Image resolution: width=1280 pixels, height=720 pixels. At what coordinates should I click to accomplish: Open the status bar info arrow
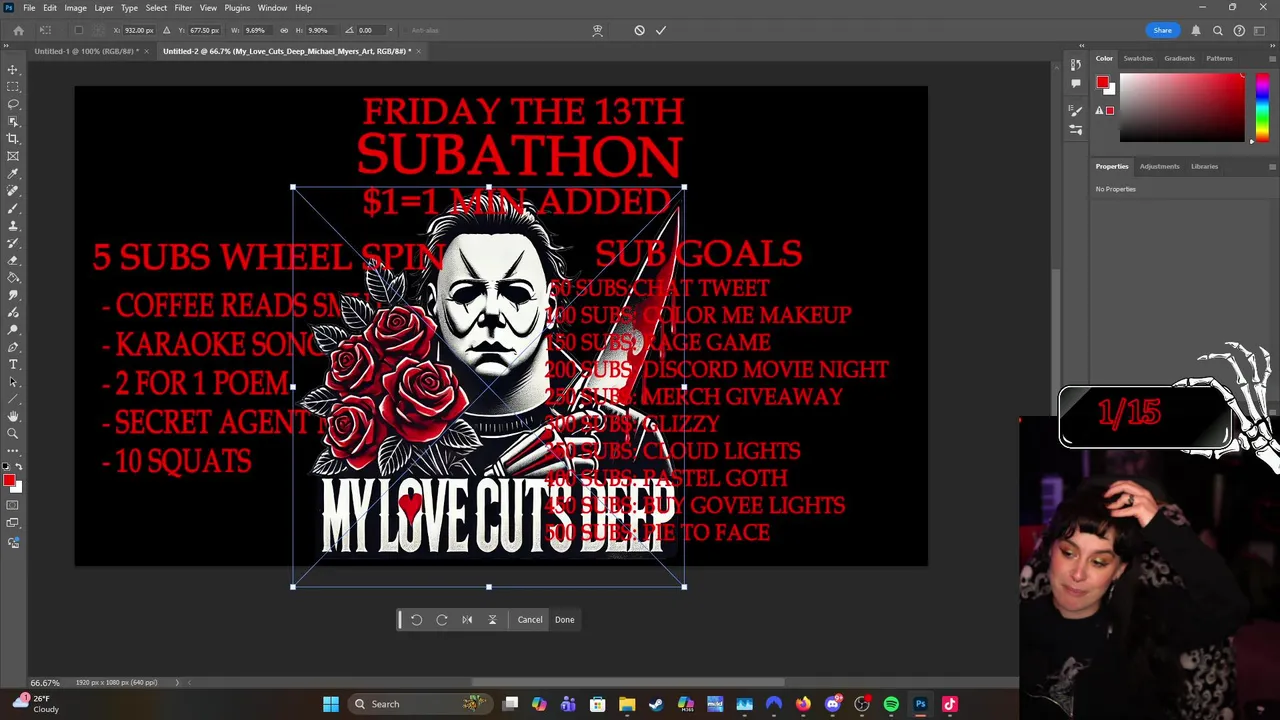[x=177, y=682]
